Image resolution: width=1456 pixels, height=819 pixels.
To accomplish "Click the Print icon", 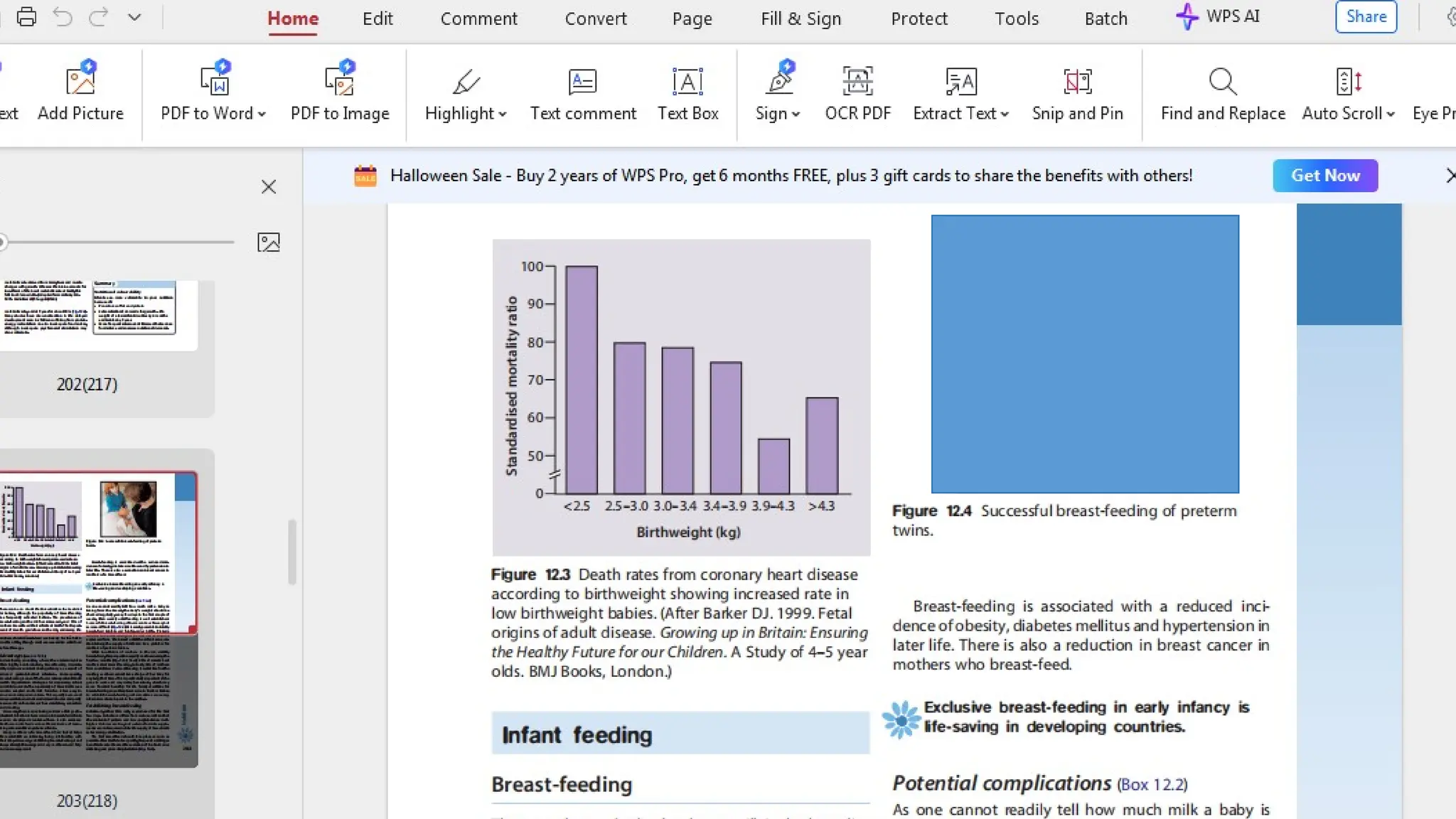I will [x=26, y=16].
